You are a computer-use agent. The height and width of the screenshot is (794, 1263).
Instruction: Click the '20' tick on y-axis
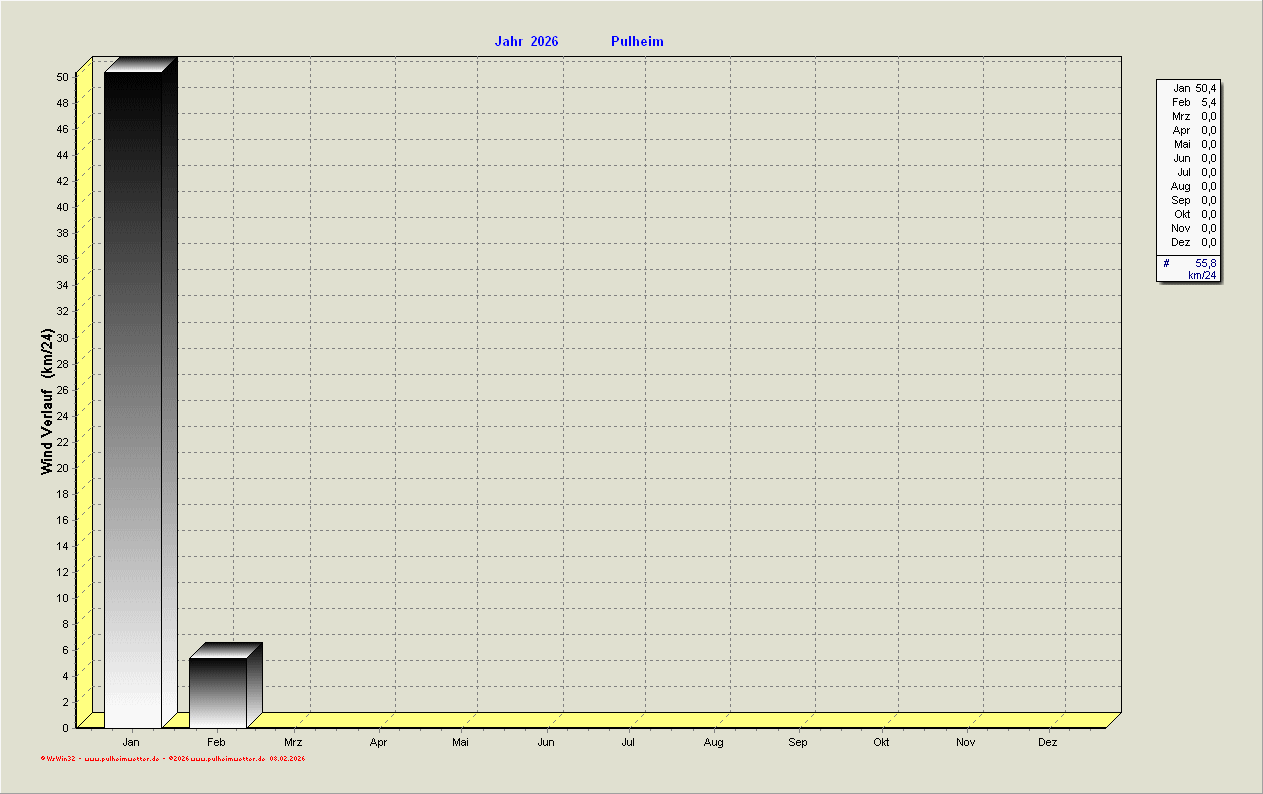[62, 467]
